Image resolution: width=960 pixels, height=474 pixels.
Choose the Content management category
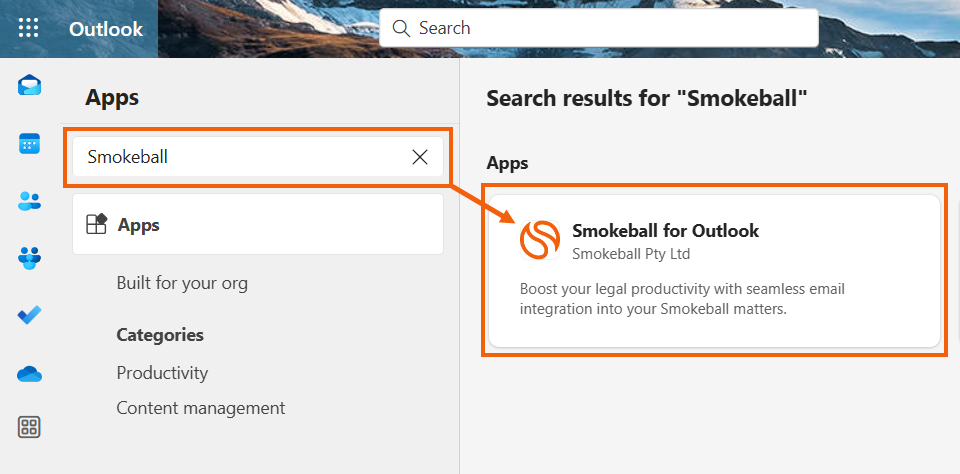point(200,408)
